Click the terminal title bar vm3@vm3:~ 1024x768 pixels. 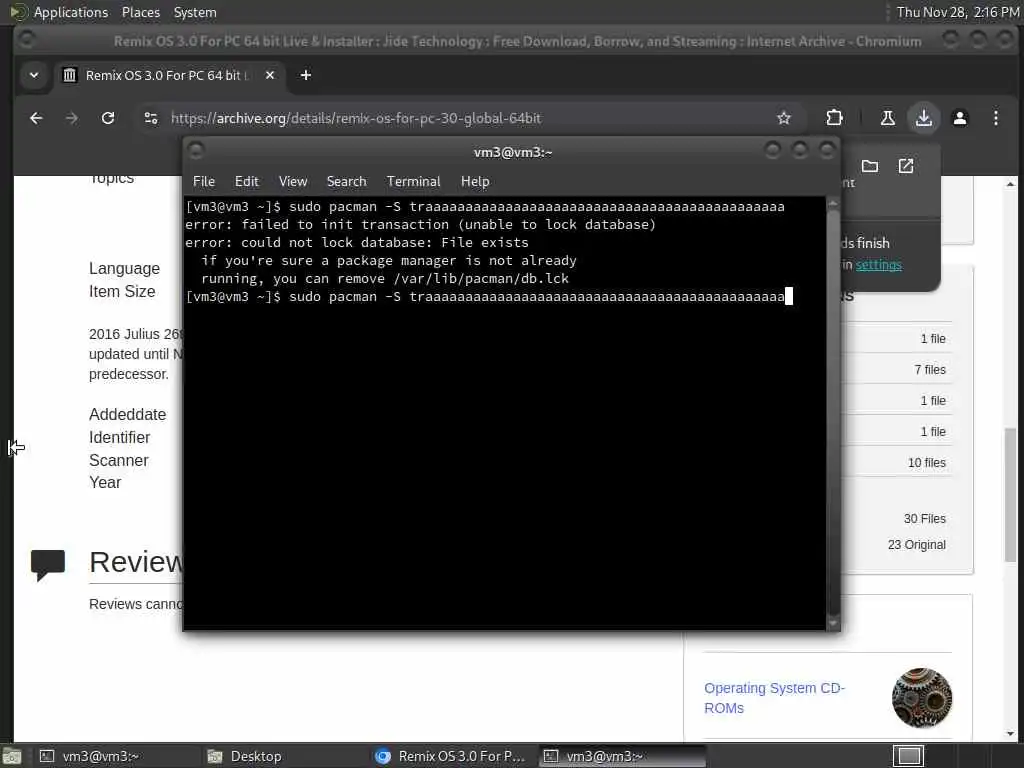513,152
